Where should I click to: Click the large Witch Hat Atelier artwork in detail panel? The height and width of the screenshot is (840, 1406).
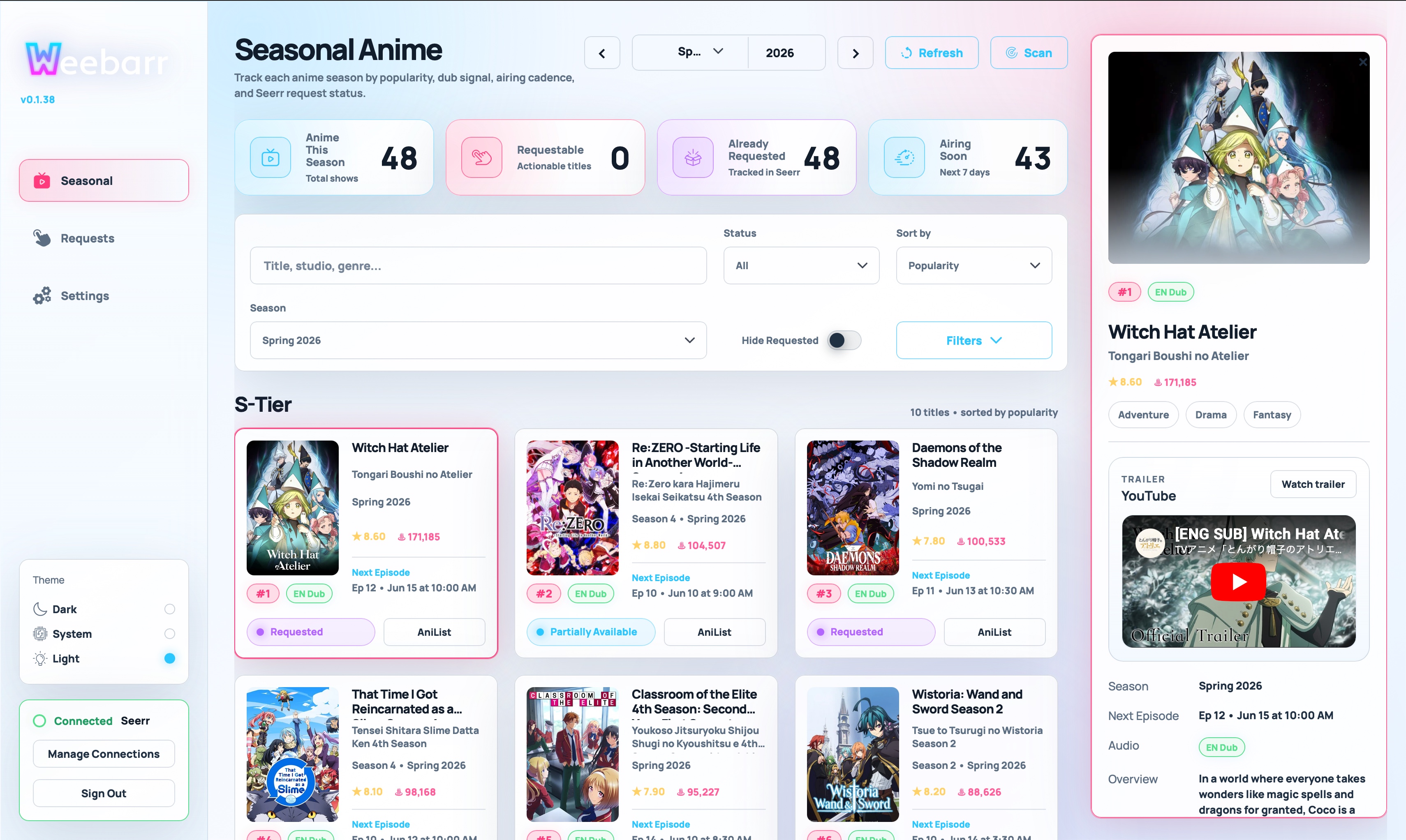(x=1238, y=157)
